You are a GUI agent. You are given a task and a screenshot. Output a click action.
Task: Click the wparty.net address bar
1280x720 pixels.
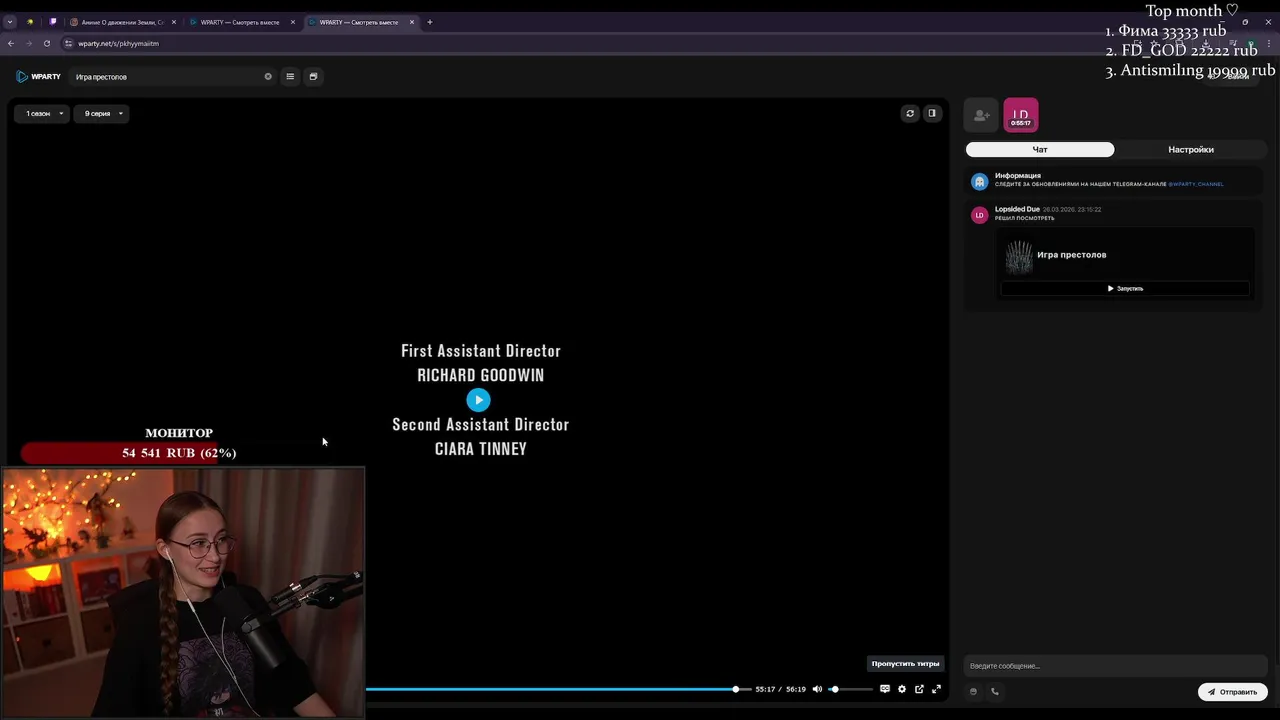tap(119, 43)
